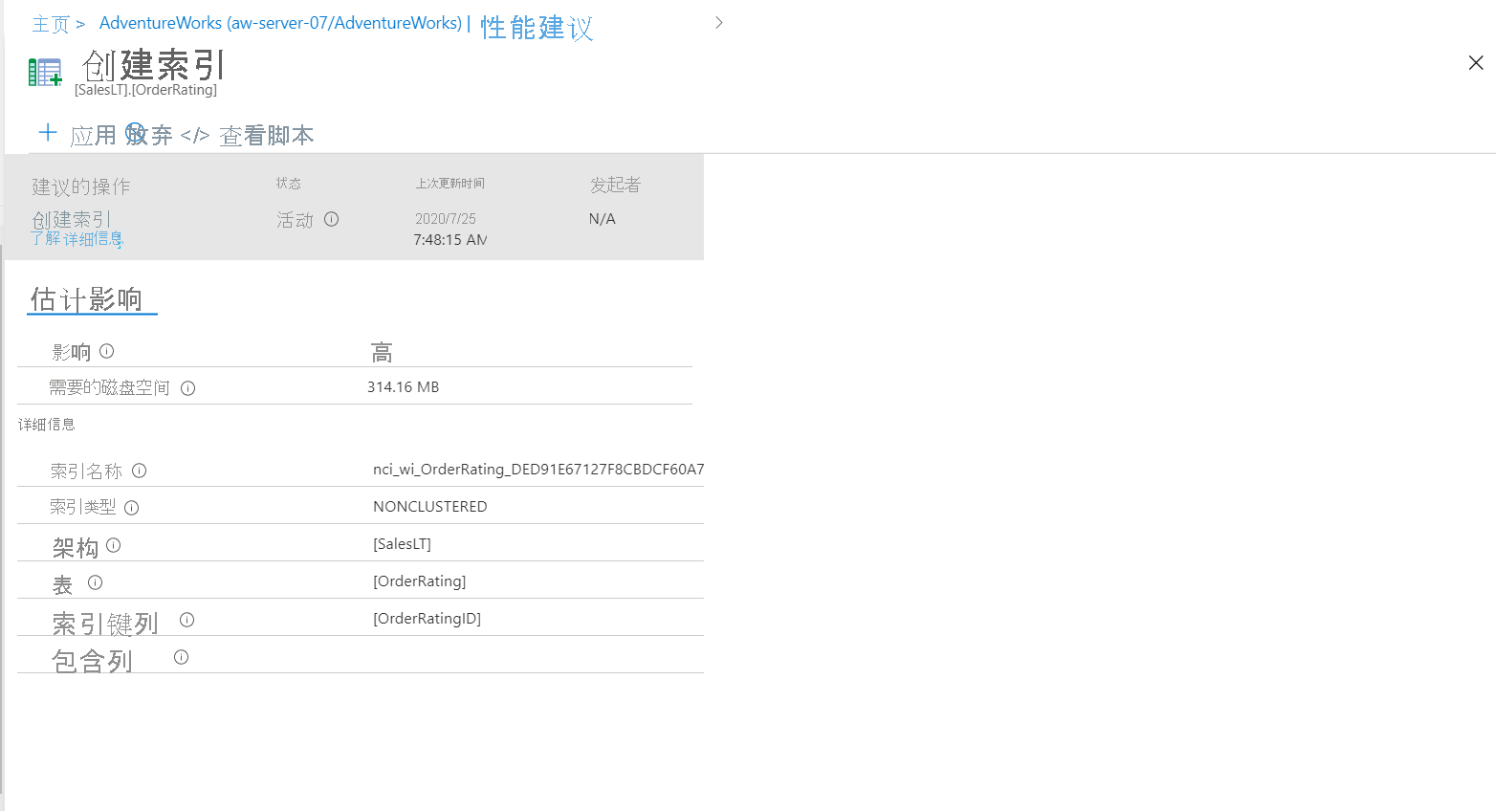Open the 了解详细信息 link
The image size is (1512, 811).
(x=77, y=238)
